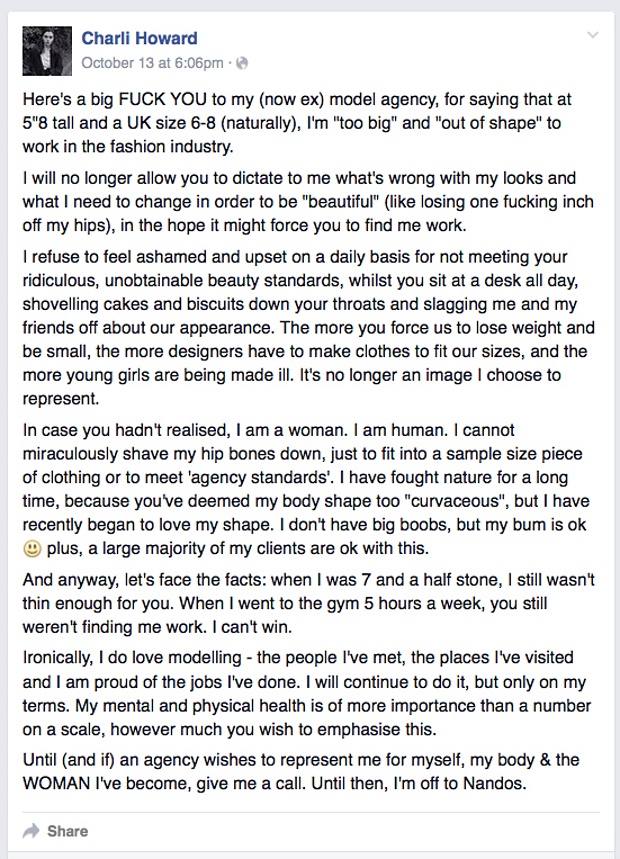This screenshot has width=620, height=859.
Task: Click the share arrow icon
Action: (x=31, y=830)
